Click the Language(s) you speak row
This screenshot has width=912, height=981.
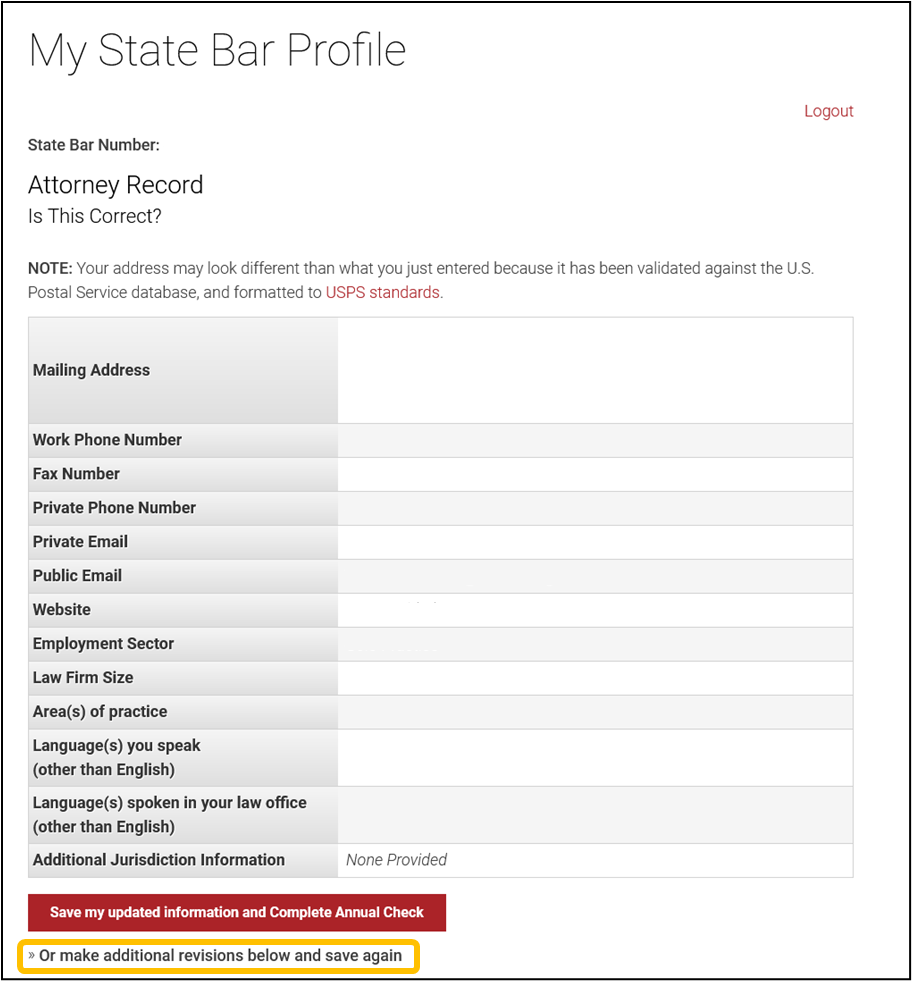click(594, 757)
